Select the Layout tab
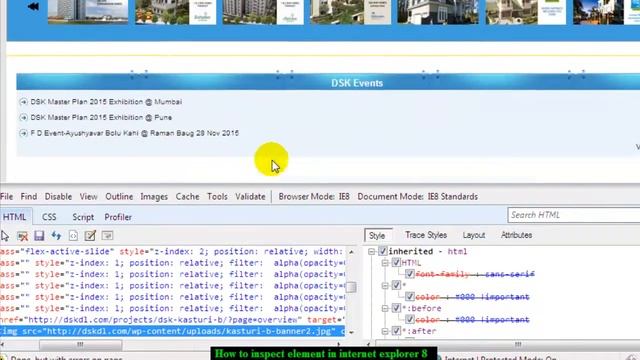 [474, 235]
